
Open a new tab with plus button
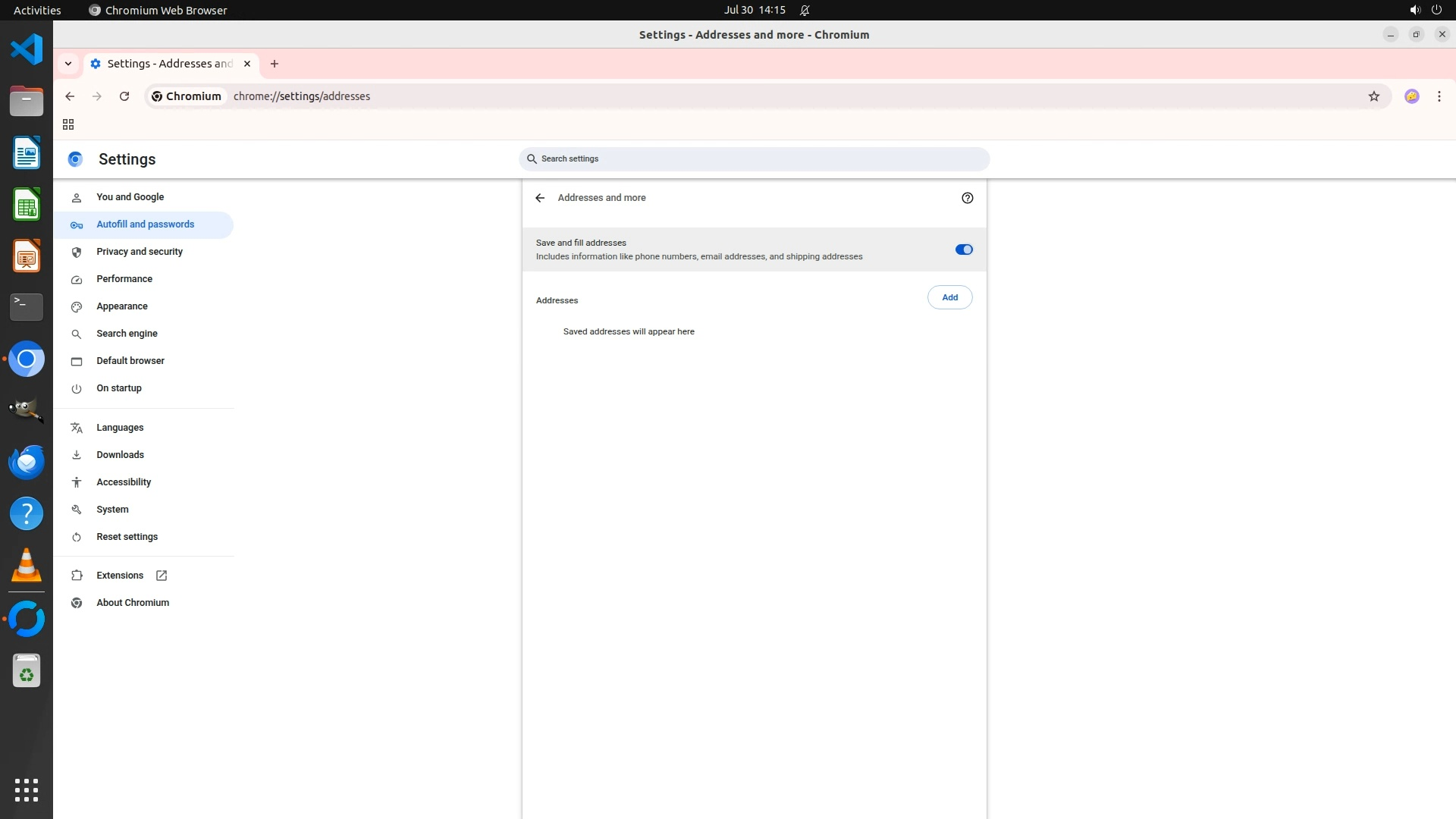275,64
